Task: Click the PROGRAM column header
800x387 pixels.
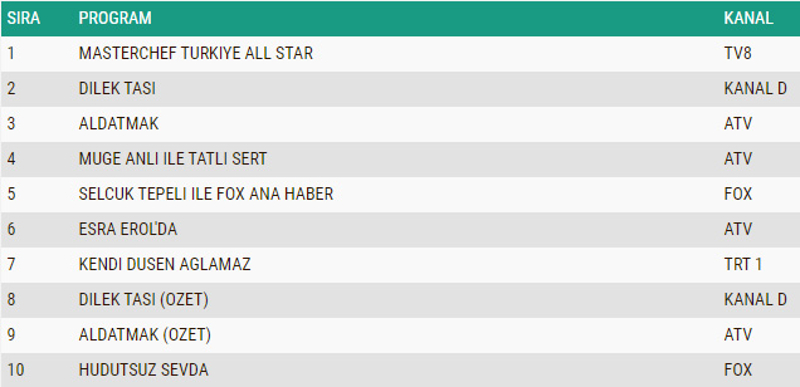Action: coord(115,18)
